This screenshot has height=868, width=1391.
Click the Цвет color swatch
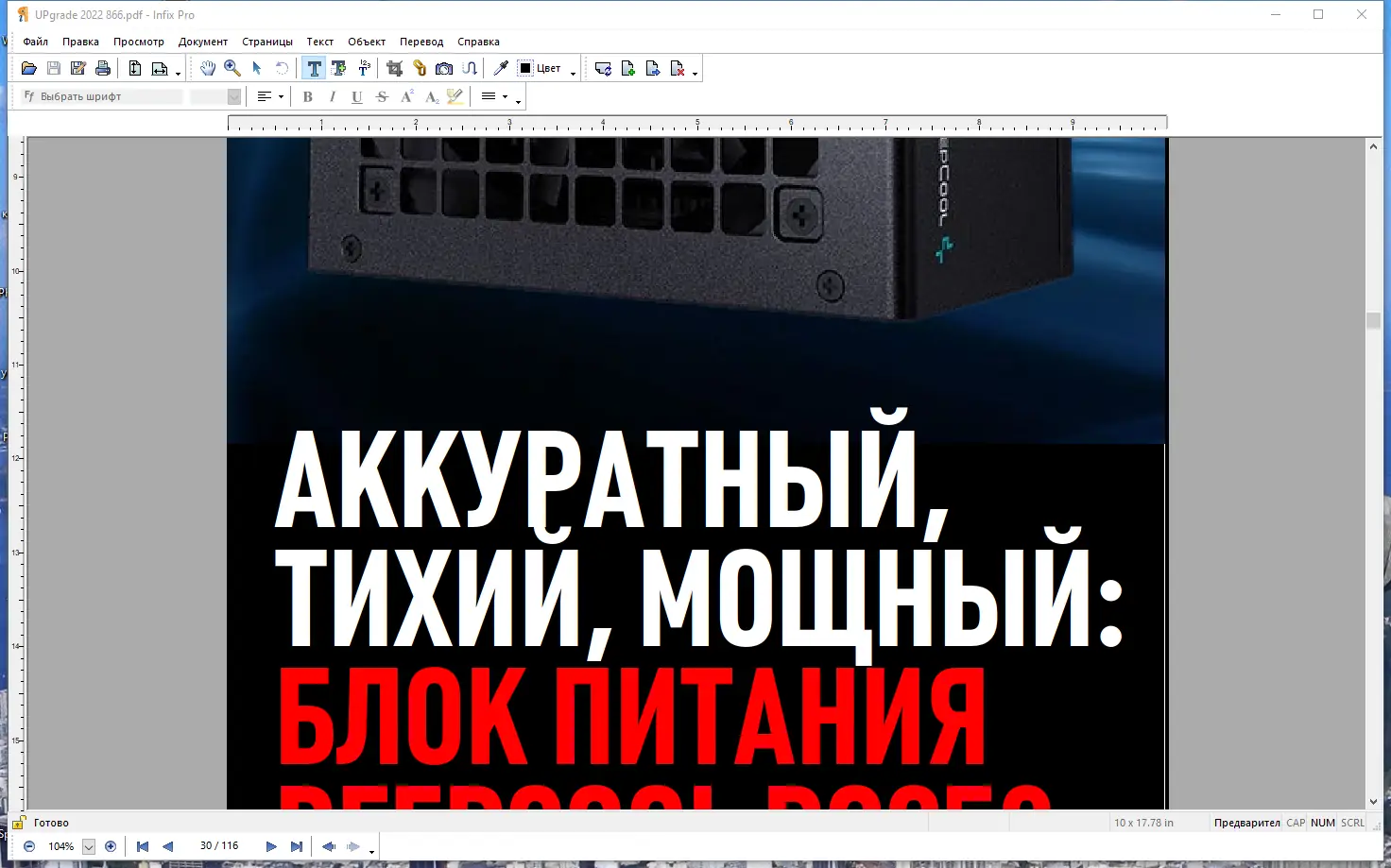click(x=526, y=67)
